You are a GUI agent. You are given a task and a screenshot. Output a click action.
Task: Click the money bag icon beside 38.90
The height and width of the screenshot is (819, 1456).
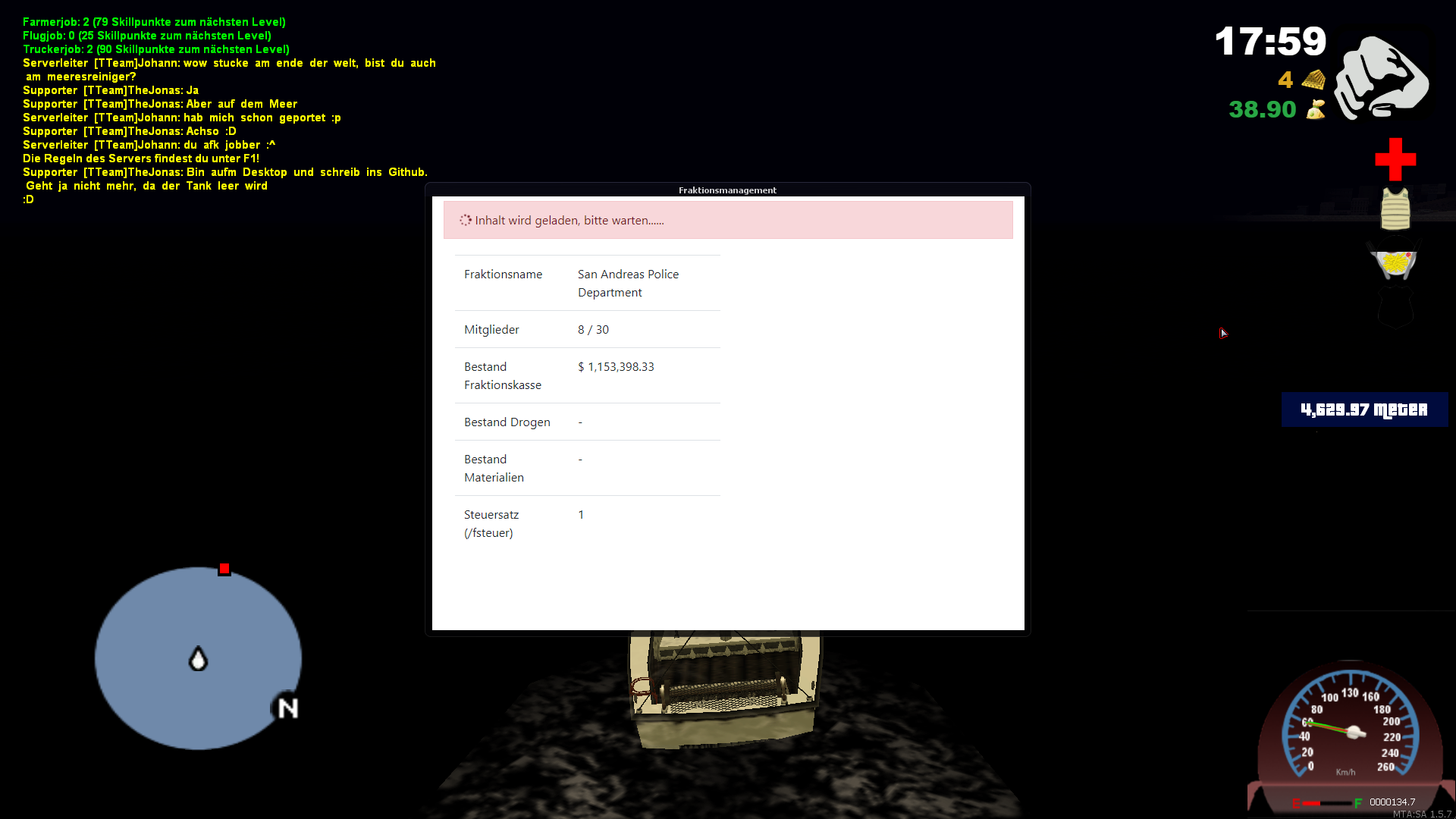[1316, 109]
